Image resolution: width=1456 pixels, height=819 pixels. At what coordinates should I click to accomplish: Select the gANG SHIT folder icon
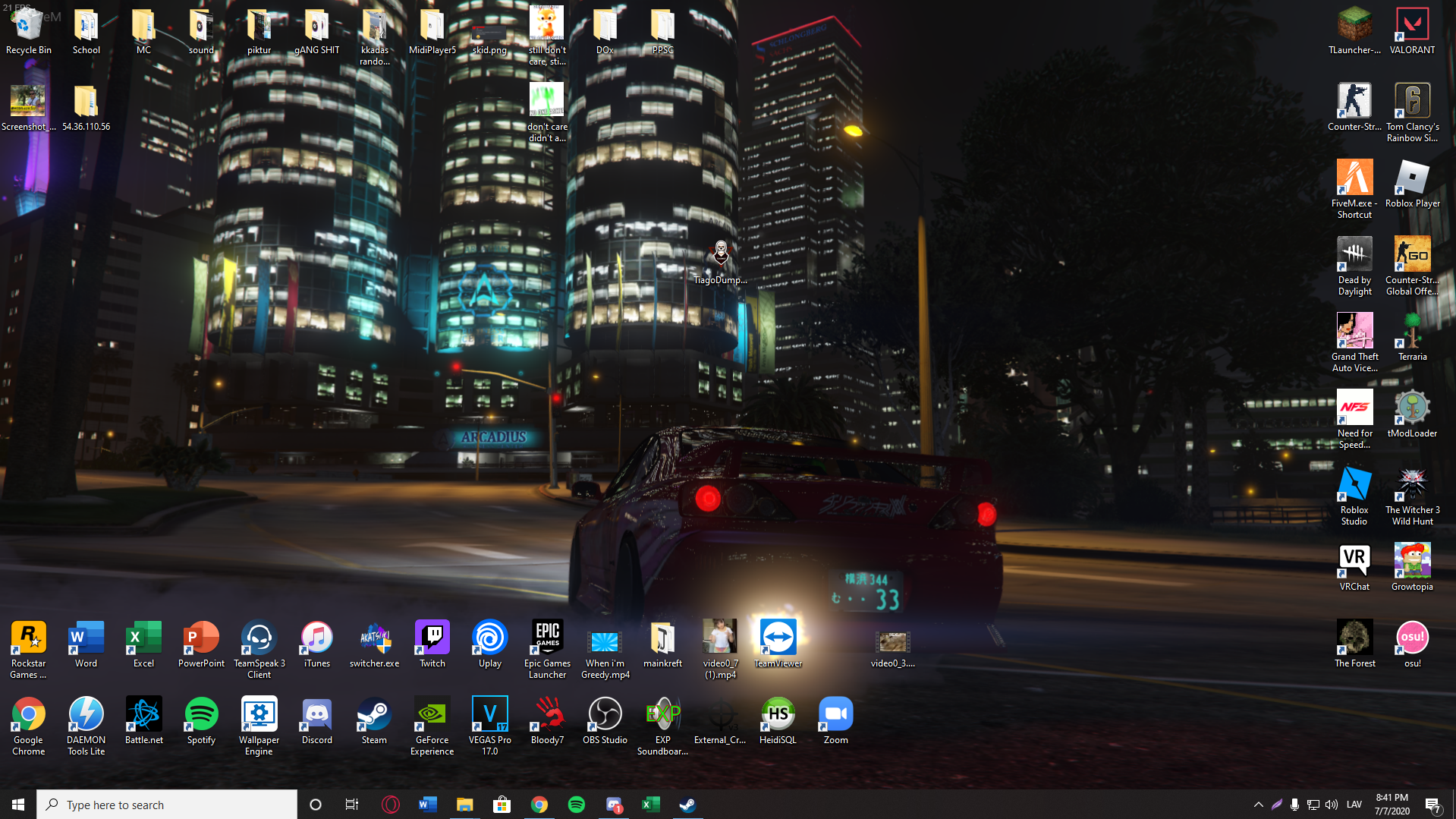coord(317,32)
